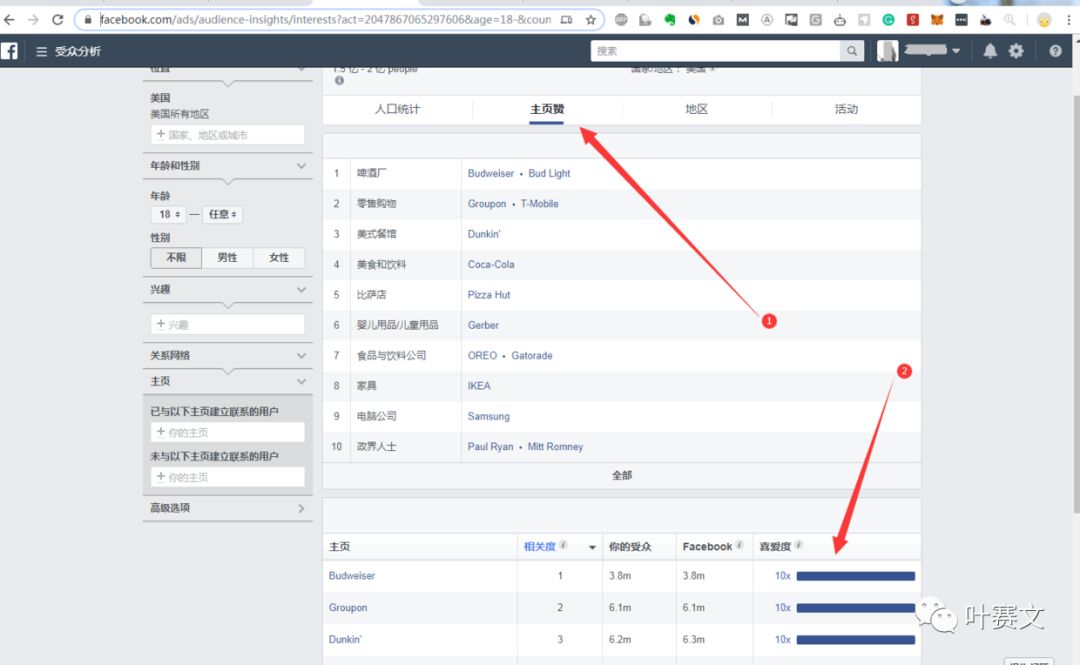
Task: Open Mitt Romney page link
Action: (555, 447)
